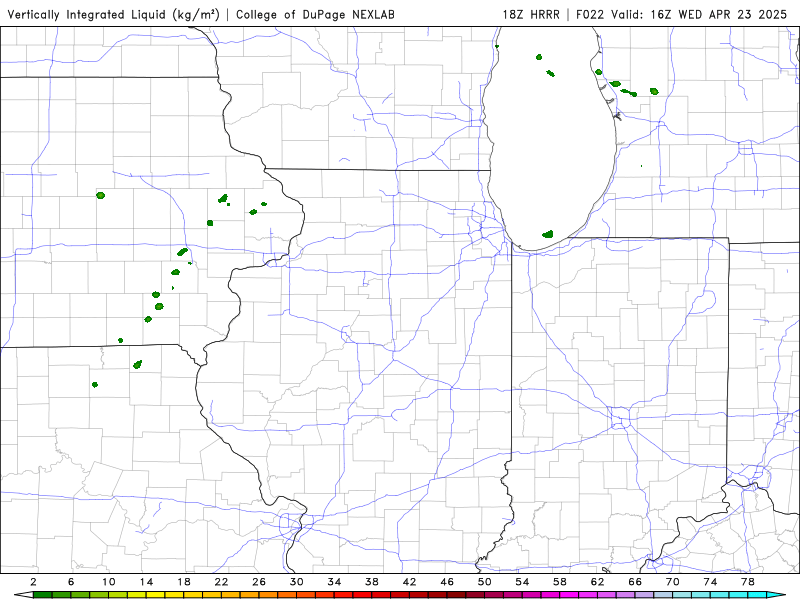Screen dimensions: 800x600
Task: Click the color scale label "6"
Action: tap(71, 582)
